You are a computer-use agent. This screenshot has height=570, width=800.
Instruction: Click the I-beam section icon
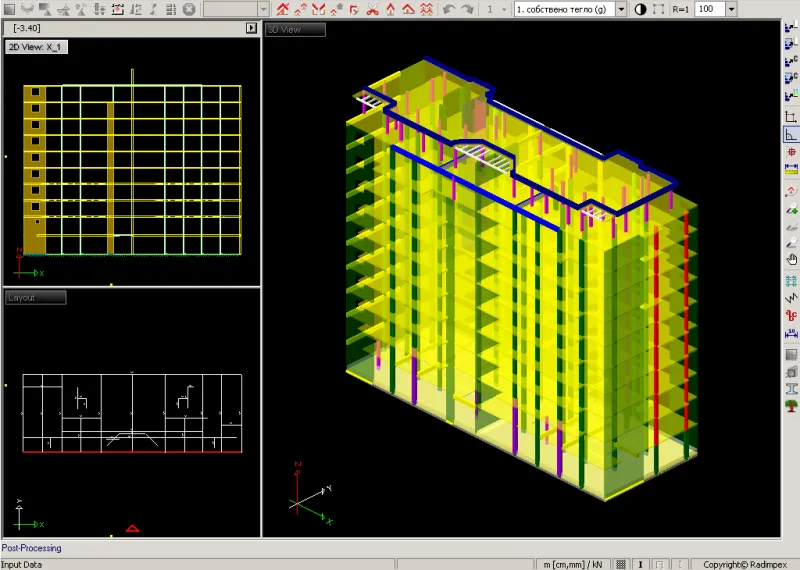click(791, 389)
